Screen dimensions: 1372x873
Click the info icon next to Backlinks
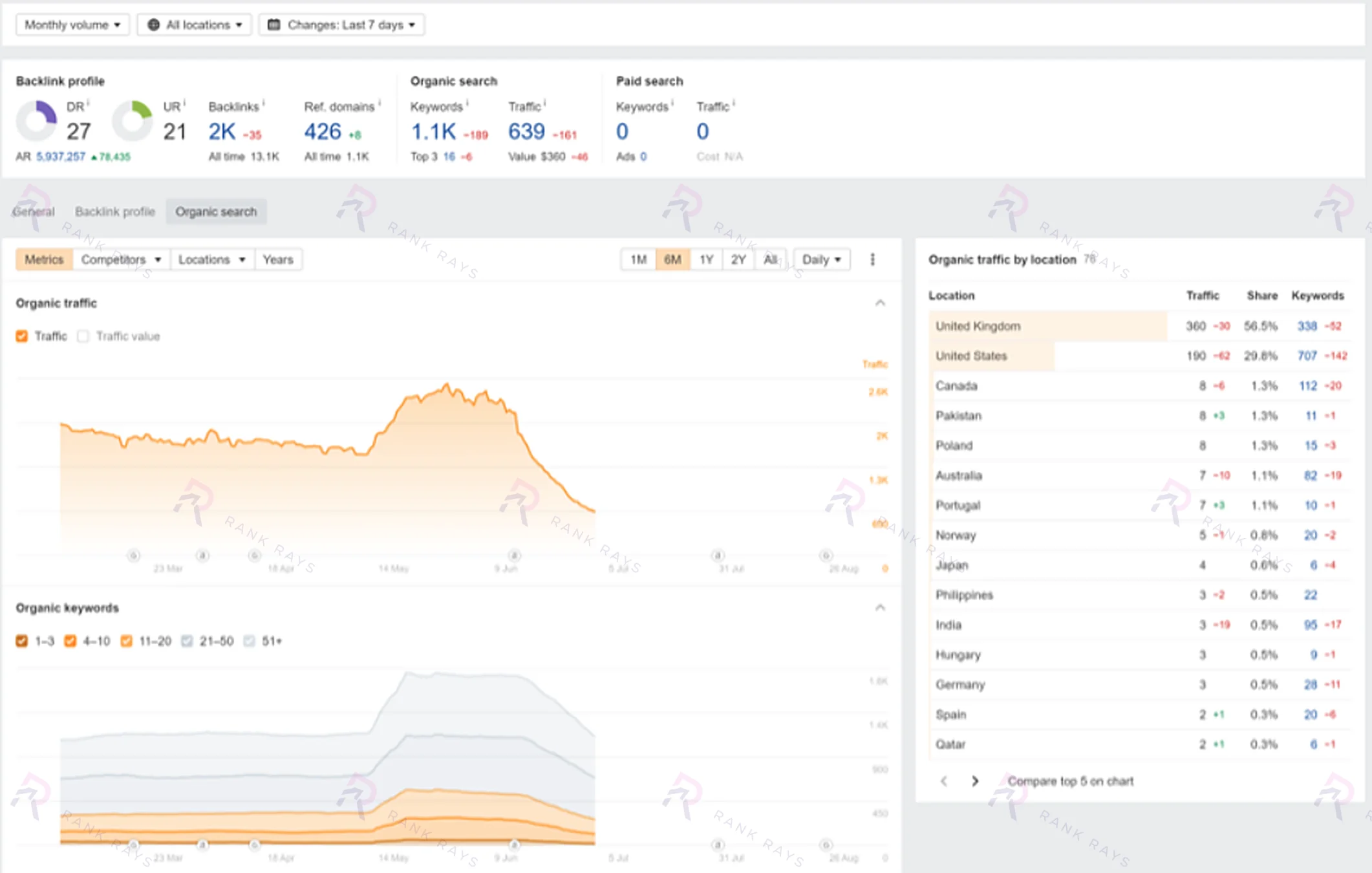tap(264, 103)
